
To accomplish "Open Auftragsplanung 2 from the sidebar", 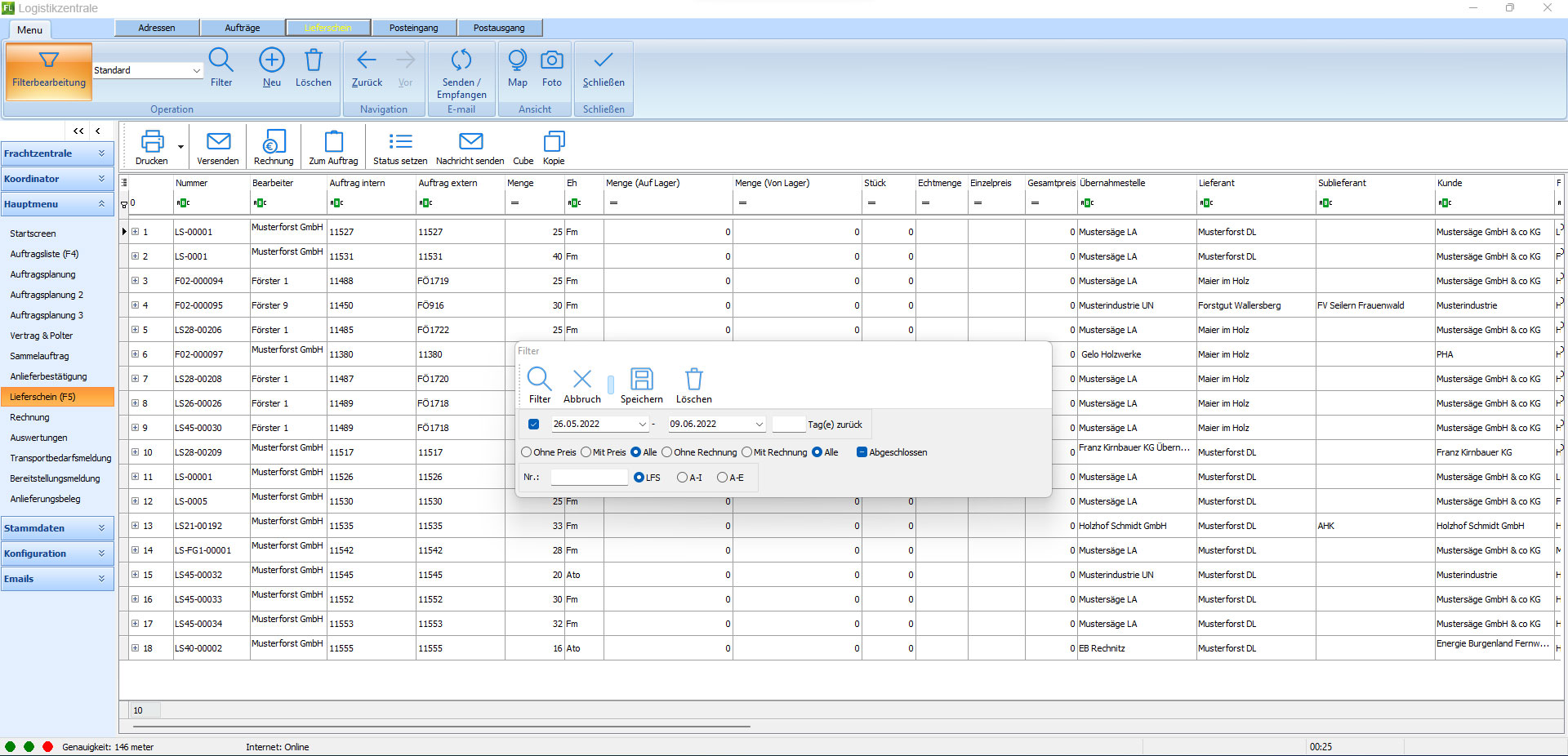I will [47, 295].
